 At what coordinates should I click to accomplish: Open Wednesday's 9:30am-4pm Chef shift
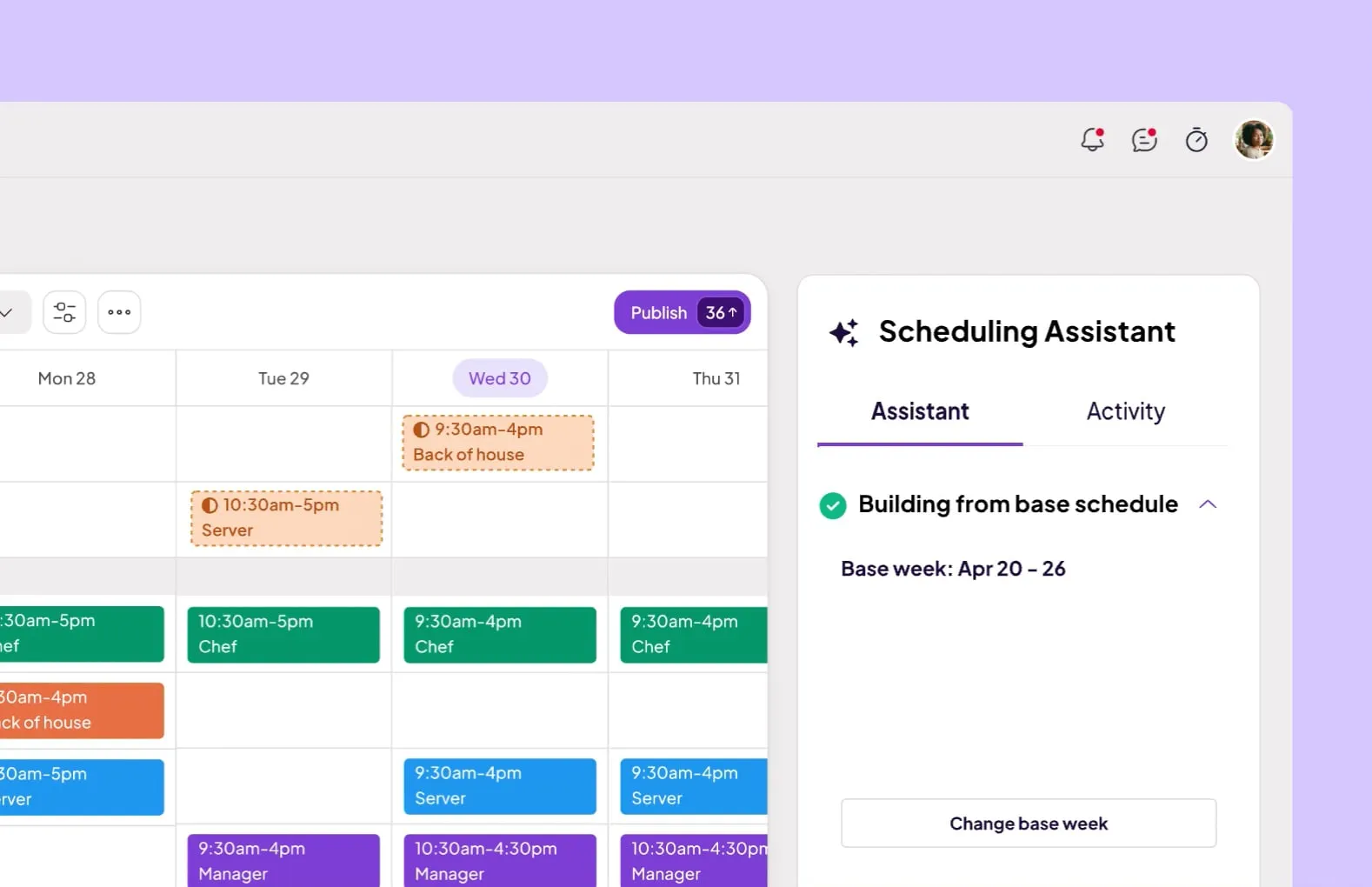point(500,635)
